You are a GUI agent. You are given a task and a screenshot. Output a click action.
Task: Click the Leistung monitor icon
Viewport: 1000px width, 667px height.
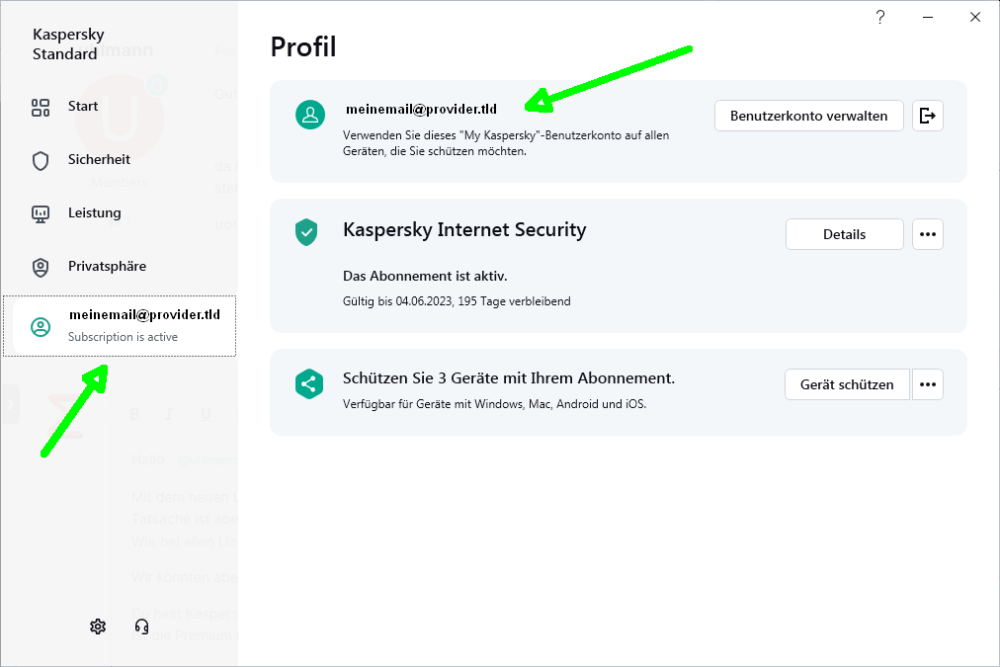tap(41, 214)
